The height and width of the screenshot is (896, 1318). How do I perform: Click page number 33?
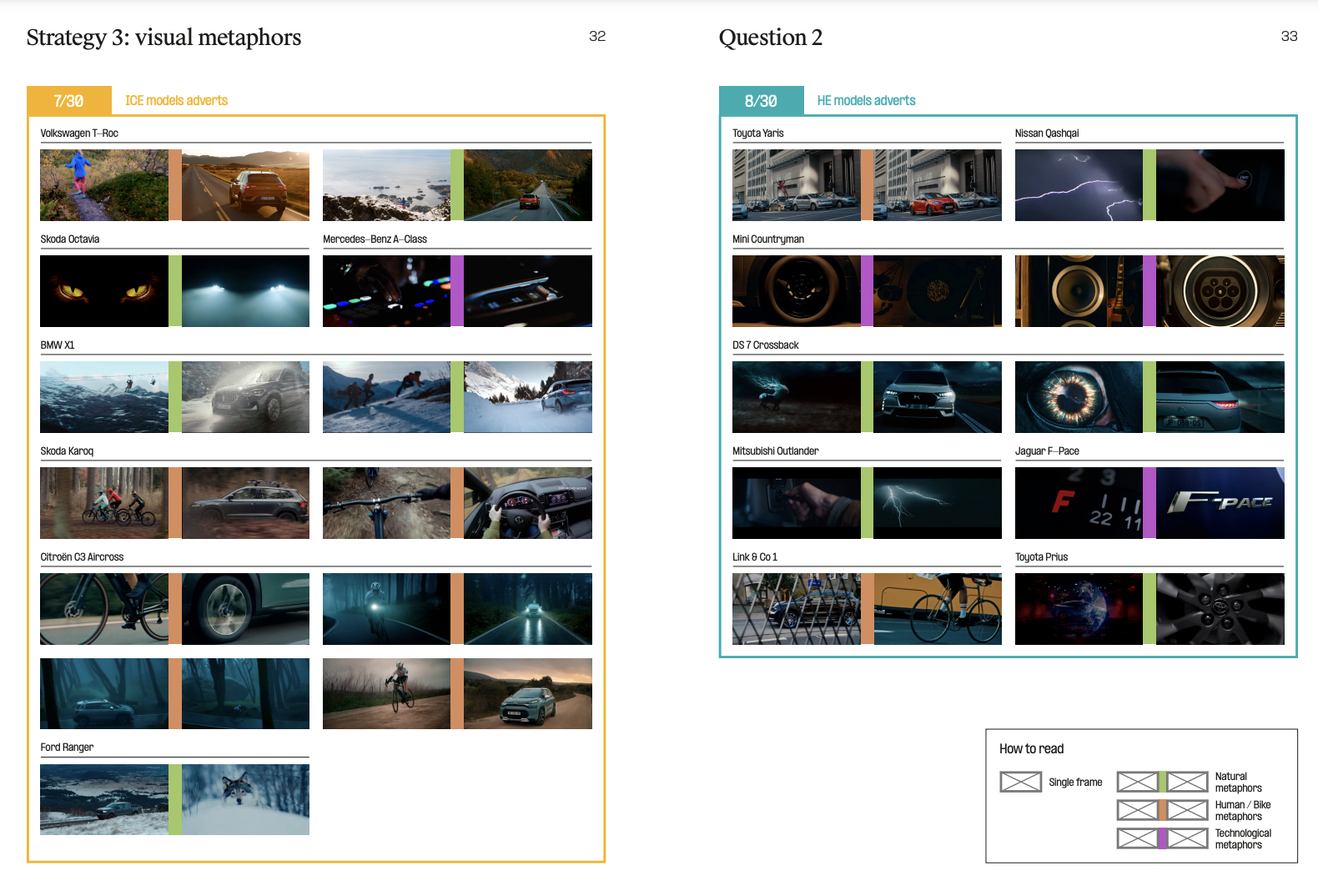(1289, 36)
